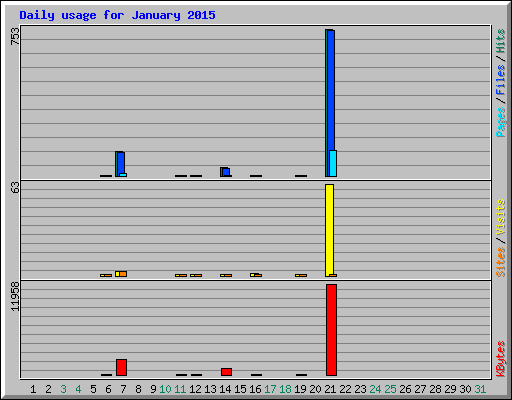Click day 16 on the x-axis
The image size is (512, 400).
tap(255, 389)
